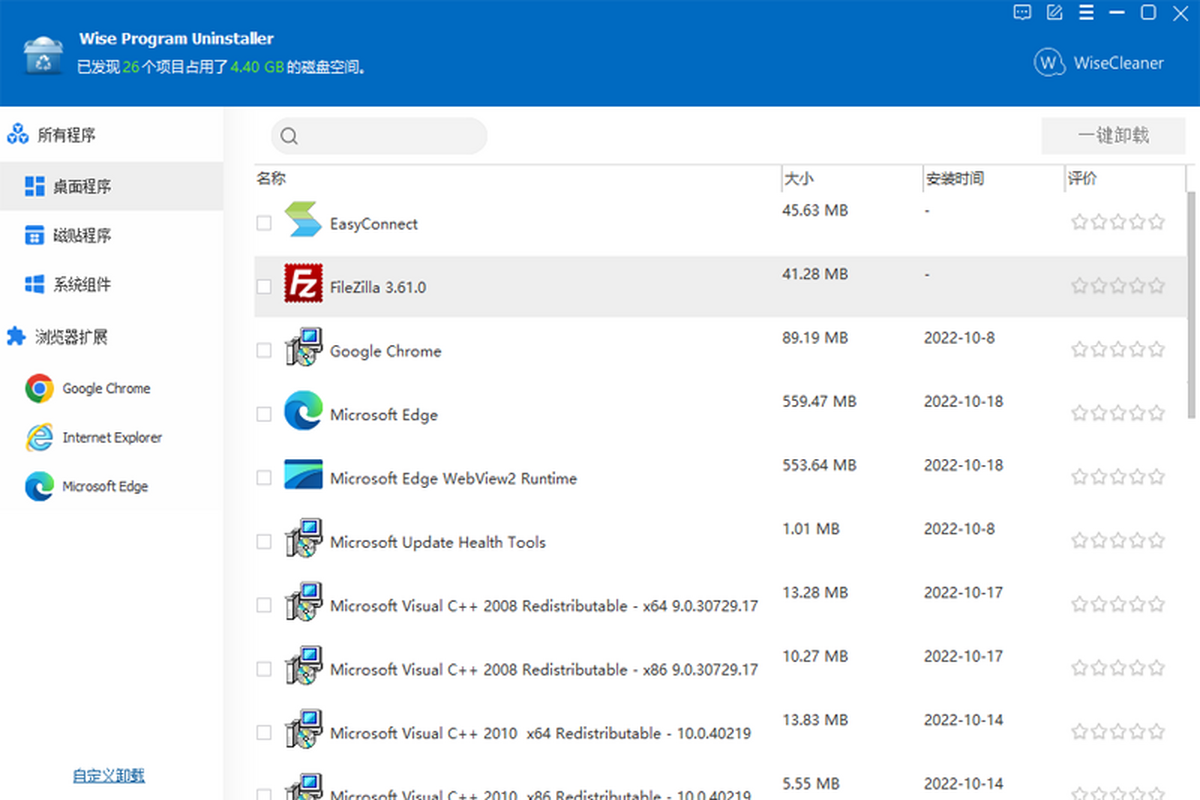
Task: Click the 553.64 MB size value
Action: [819, 466]
